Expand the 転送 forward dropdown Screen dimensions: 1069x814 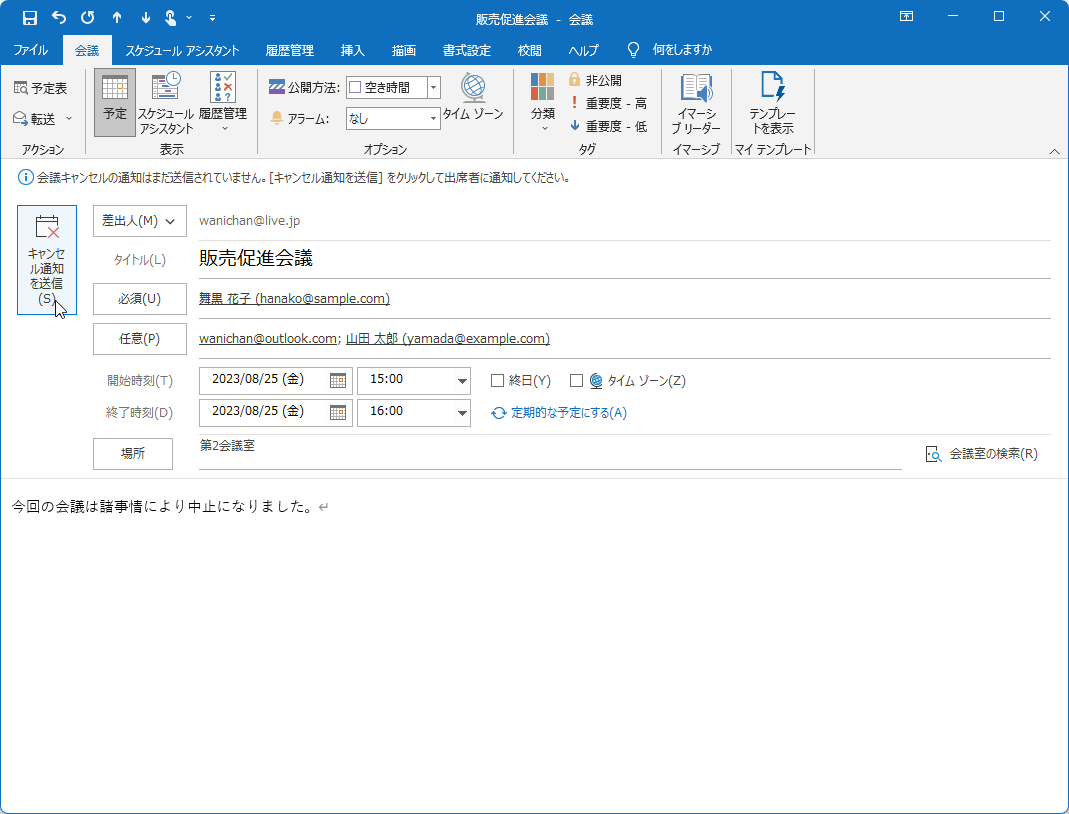tap(69, 119)
